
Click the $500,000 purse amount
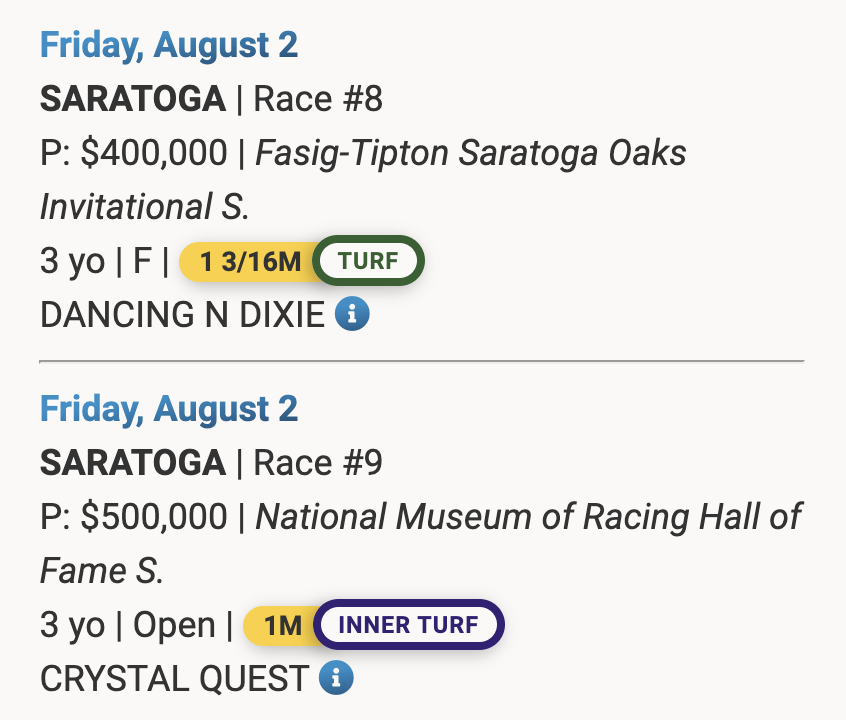point(154,517)
